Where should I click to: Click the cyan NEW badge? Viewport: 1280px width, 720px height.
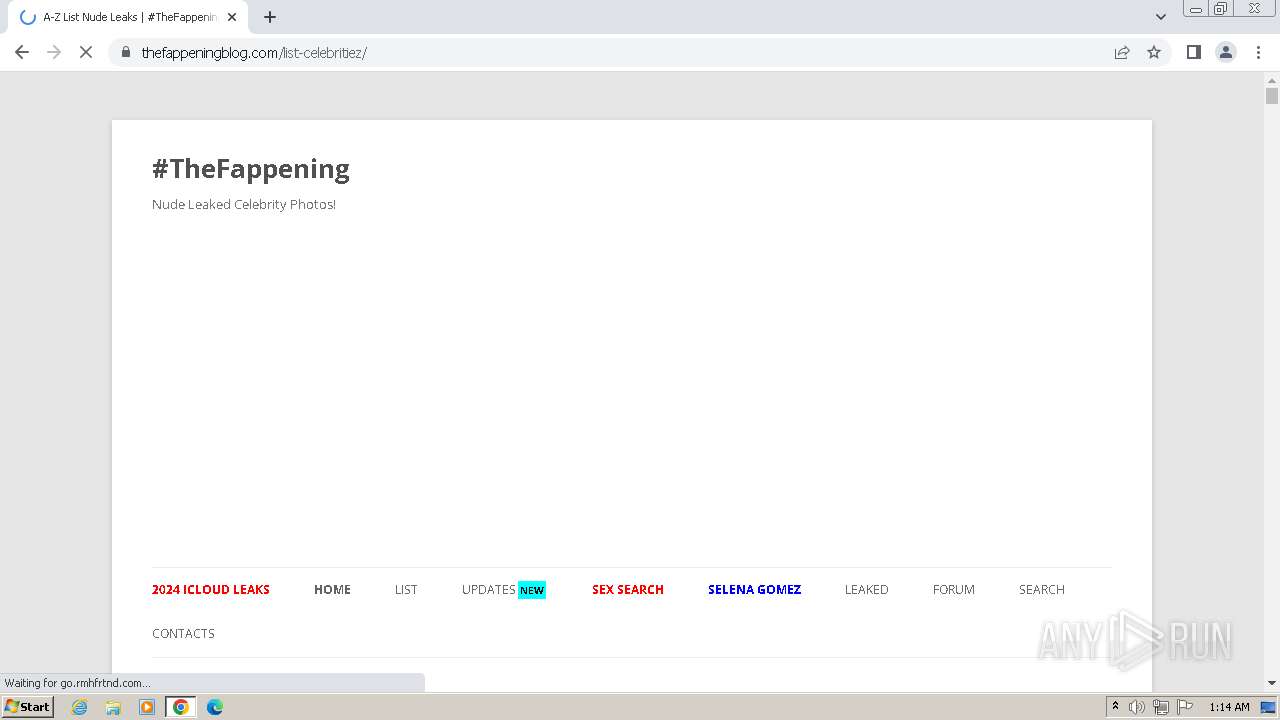point(532,590)
